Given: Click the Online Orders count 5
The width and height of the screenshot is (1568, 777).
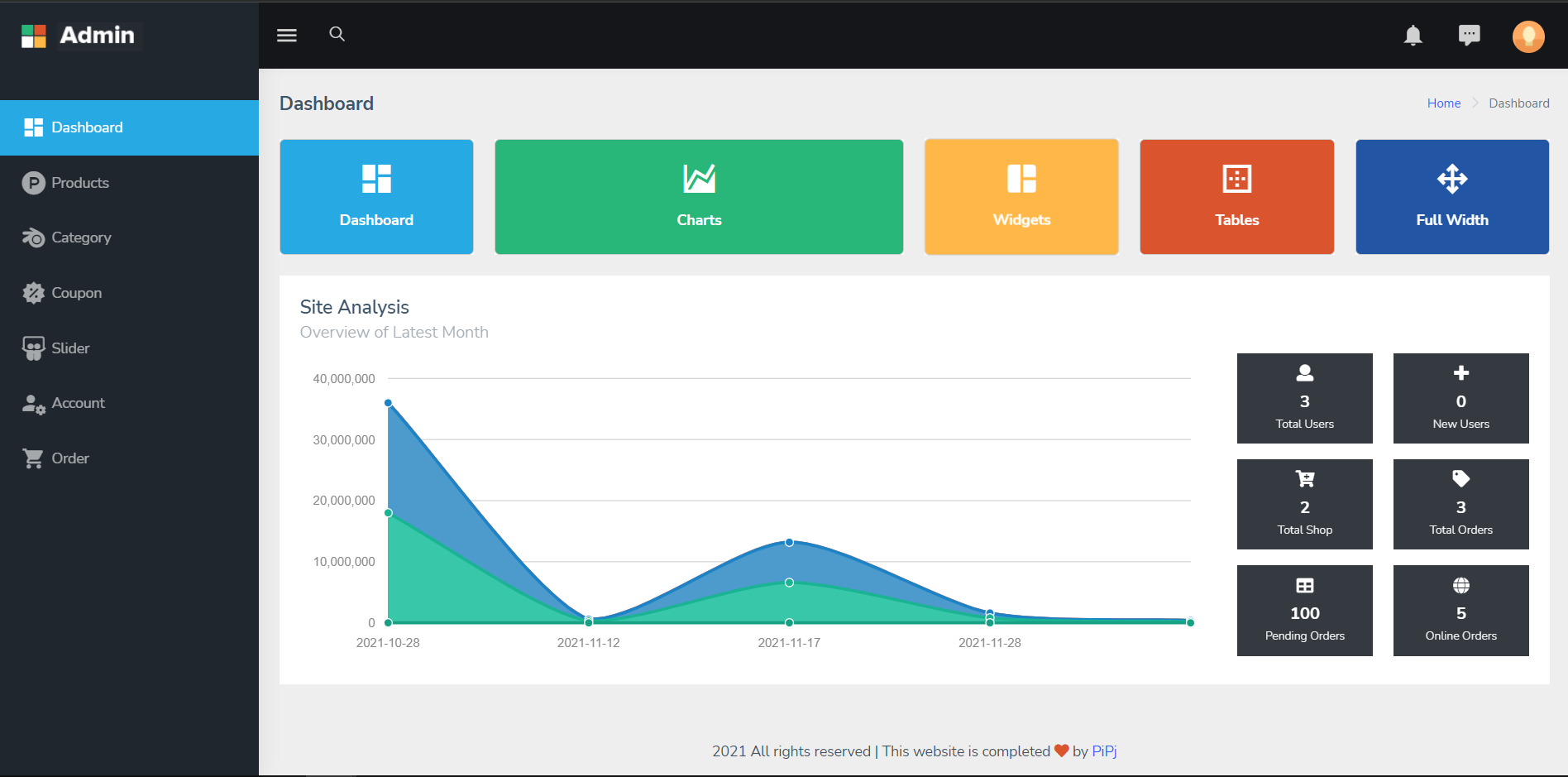Looking at the screenshot, I should click(1461, 613).
